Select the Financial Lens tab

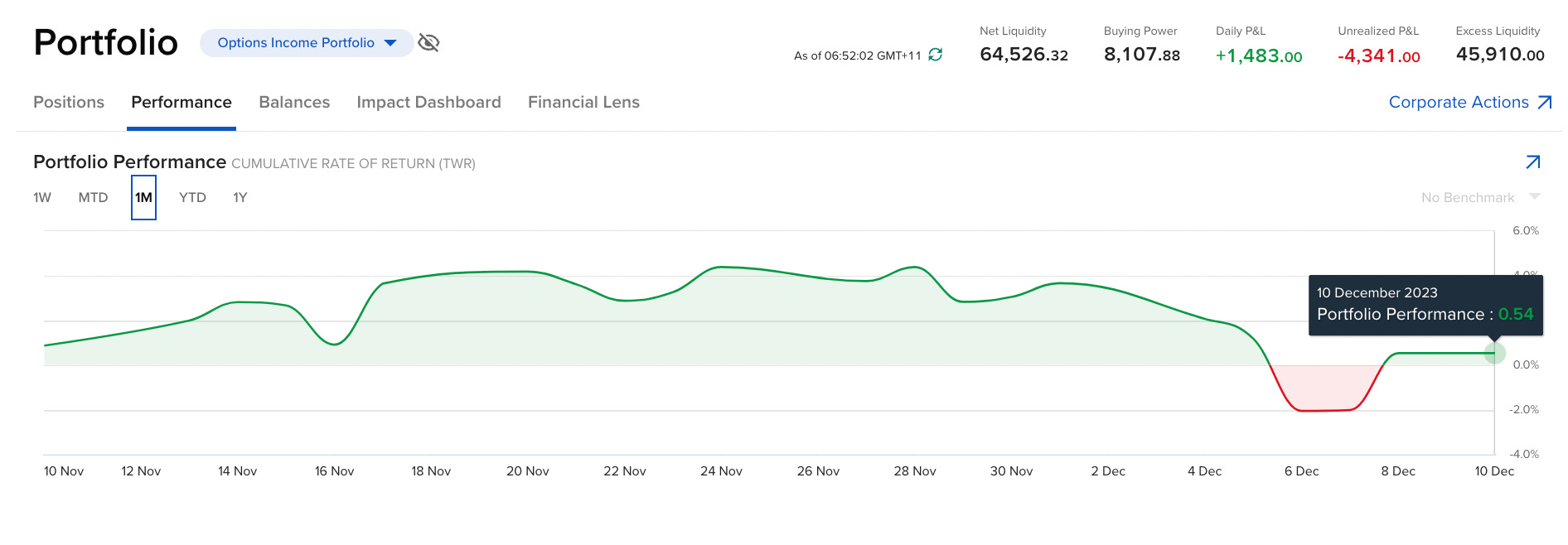click(x=583, y=102)
